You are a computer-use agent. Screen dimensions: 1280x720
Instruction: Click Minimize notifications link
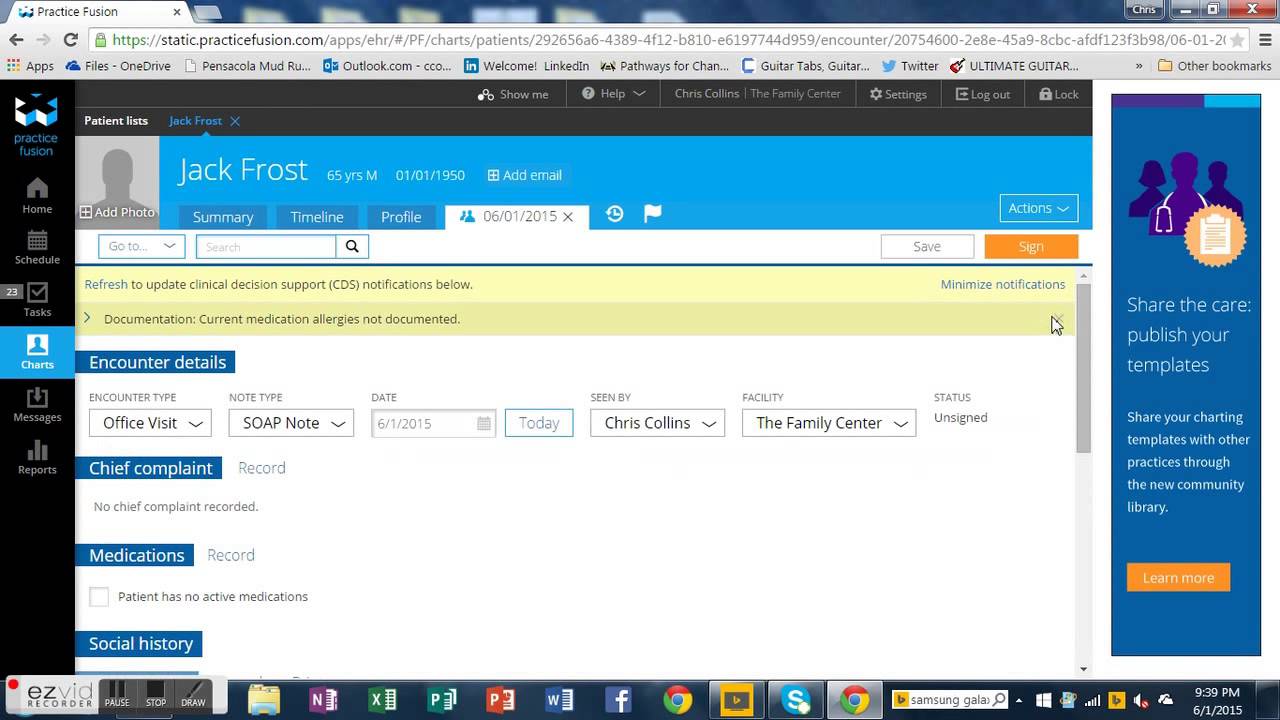[1003, 284]
